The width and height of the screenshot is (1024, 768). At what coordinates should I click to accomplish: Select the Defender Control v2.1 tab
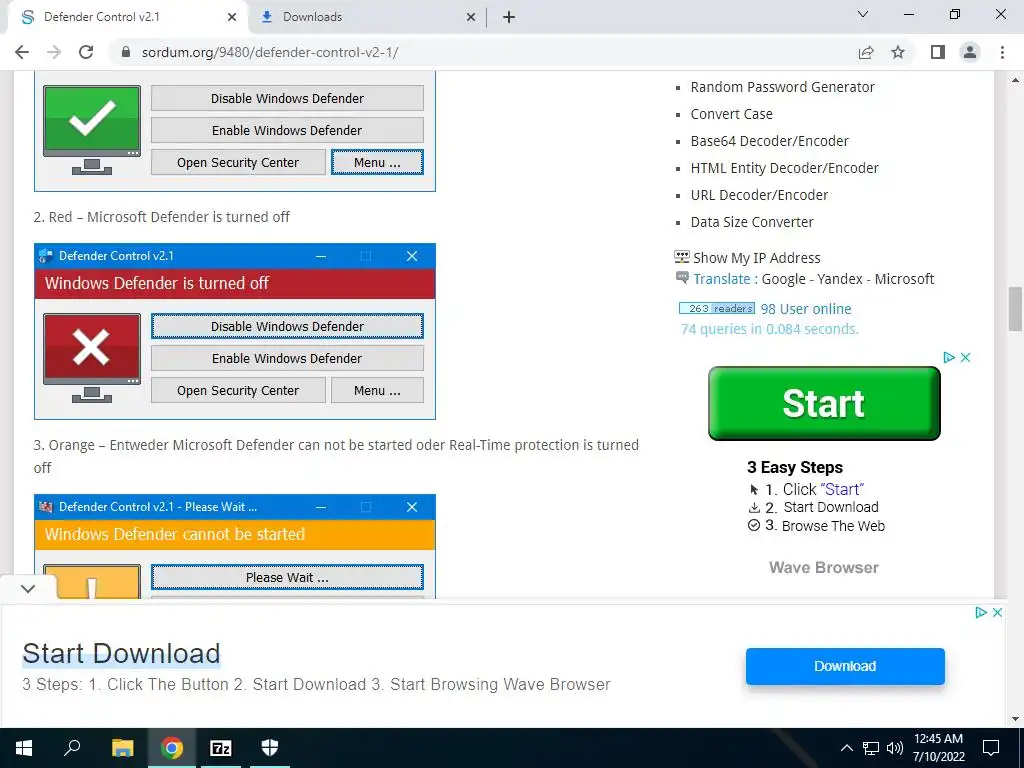pyautogui.click(x=127, y=17)
